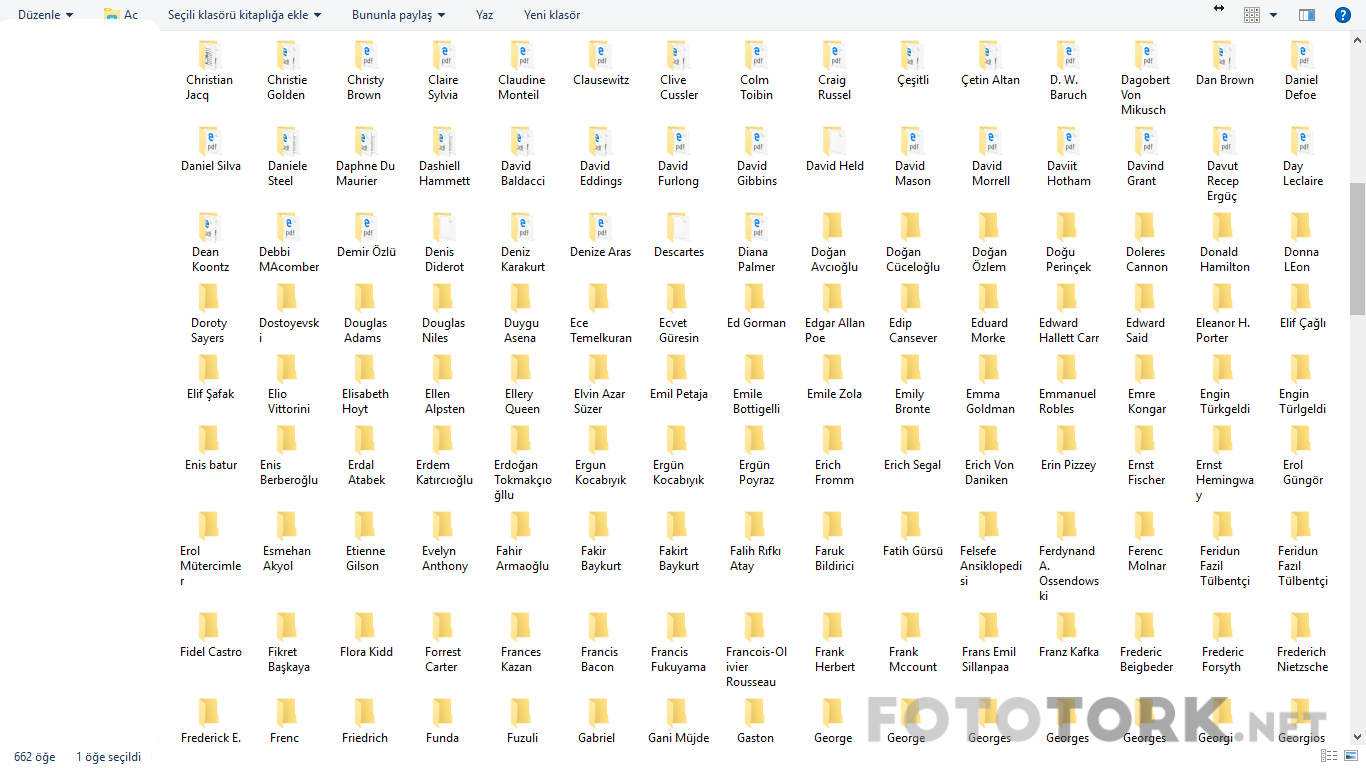Select the Edgar Allan Poe folder
Viewport: 1366px width, 768px height.
pyautogui.click(x=833, y=315)
